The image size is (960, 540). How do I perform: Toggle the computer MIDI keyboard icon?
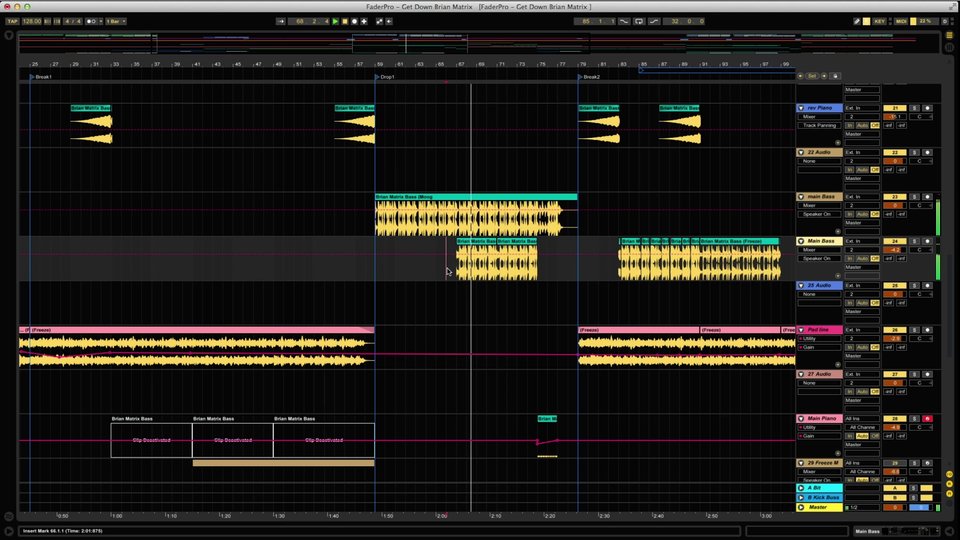(x=867, y=21)
